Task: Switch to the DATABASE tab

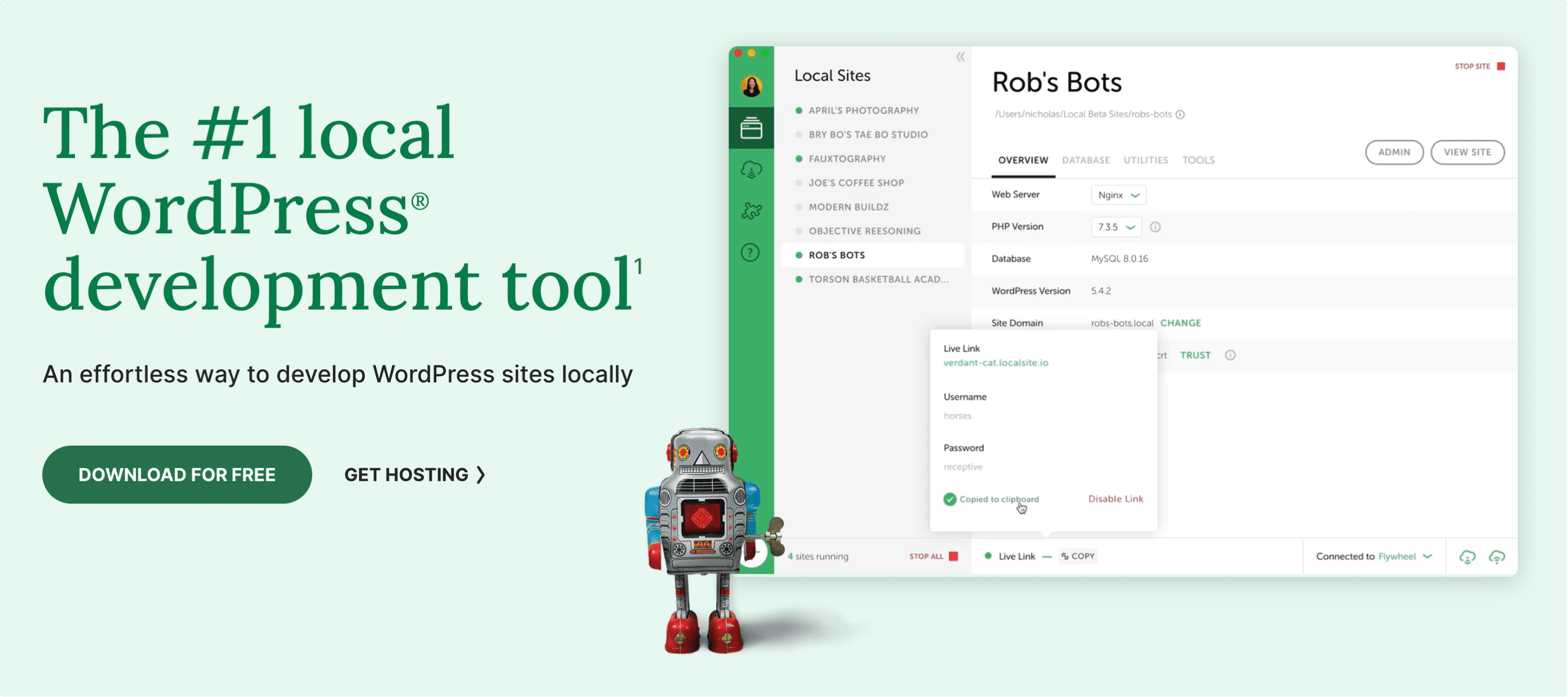Action: [x=1086, y=160]
